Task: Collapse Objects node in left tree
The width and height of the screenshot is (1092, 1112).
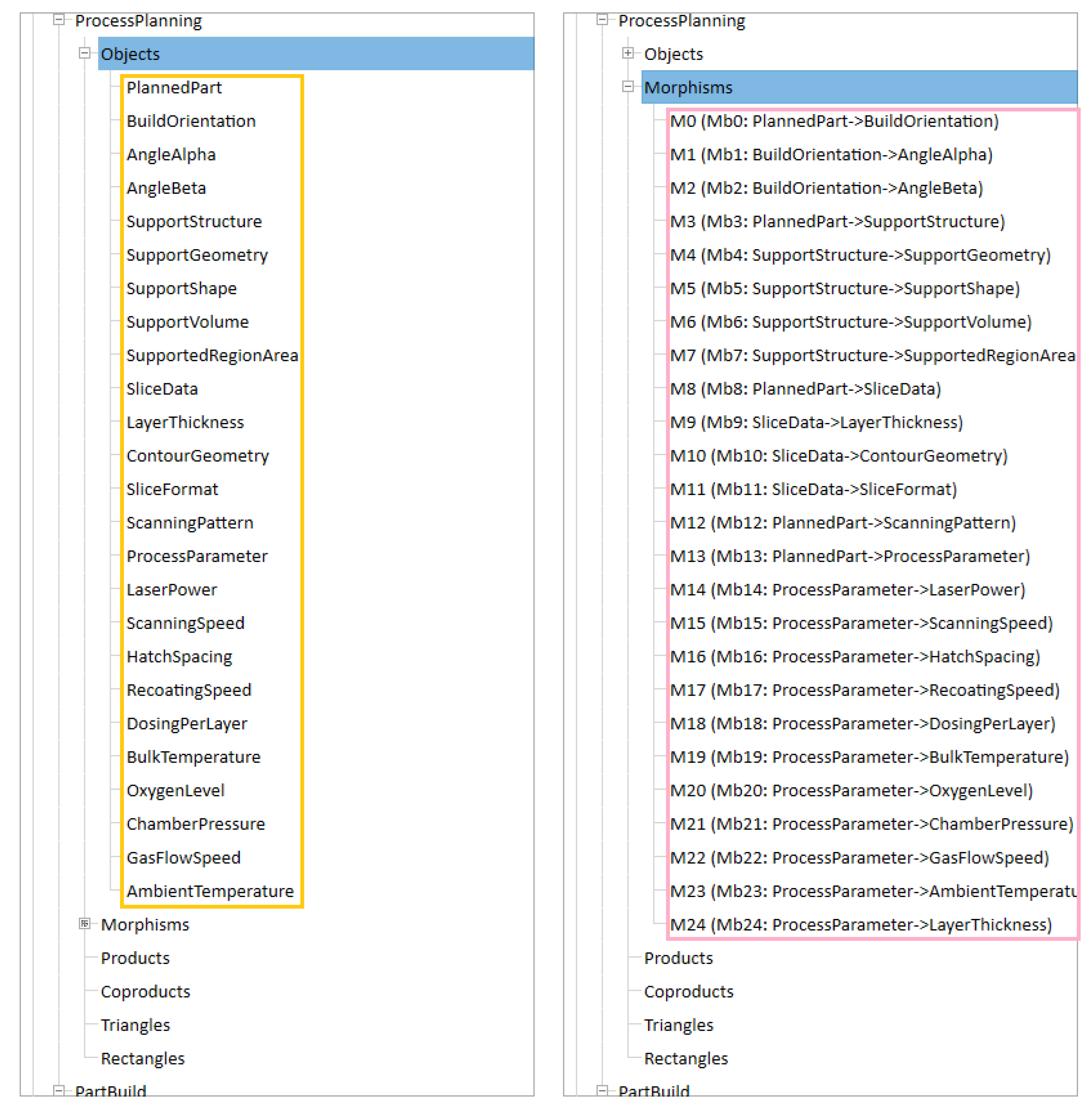Action: [x=84, y=53]
